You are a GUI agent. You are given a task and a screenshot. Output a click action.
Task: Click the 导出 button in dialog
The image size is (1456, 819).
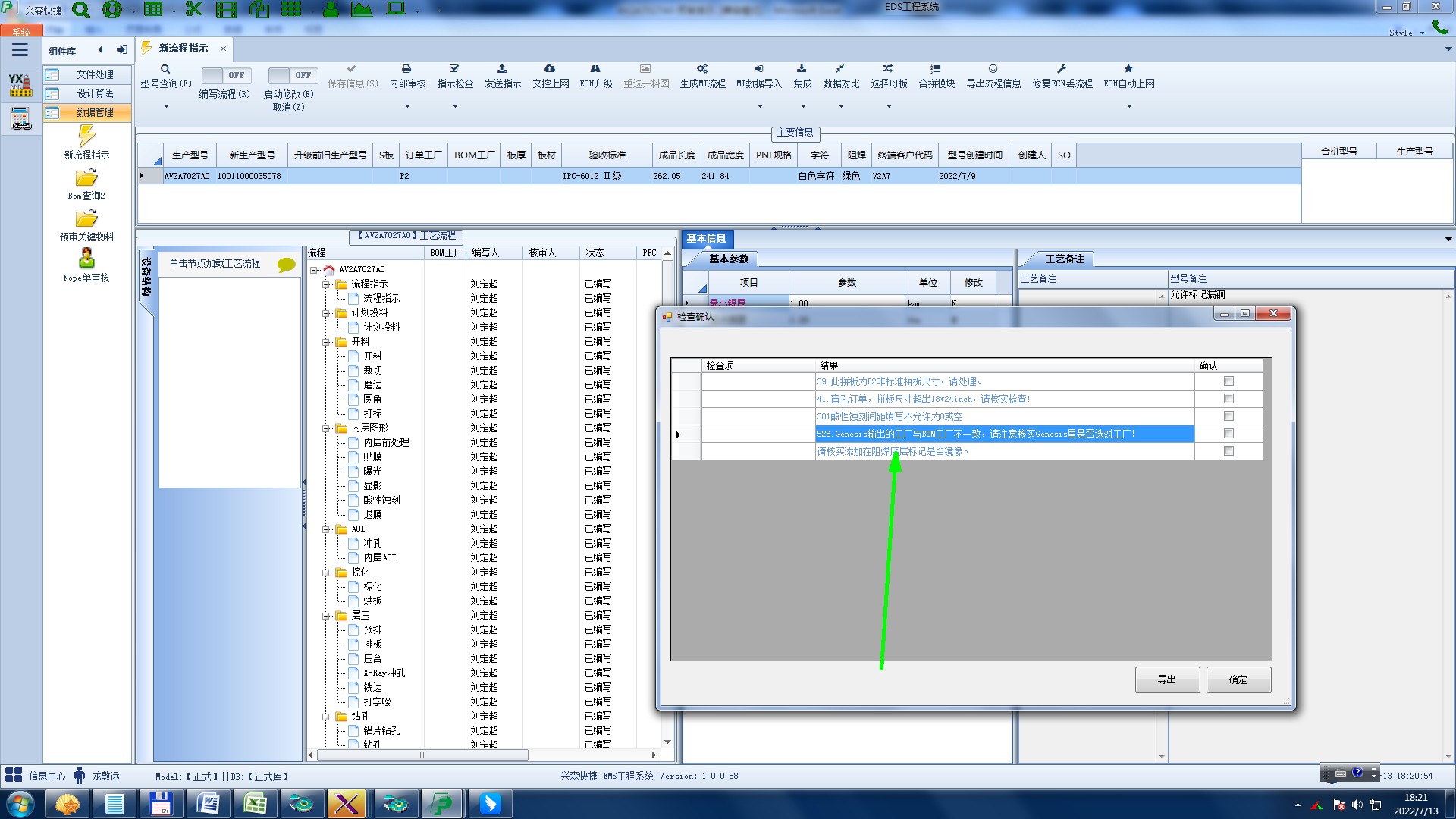(x=1166, y=679)
